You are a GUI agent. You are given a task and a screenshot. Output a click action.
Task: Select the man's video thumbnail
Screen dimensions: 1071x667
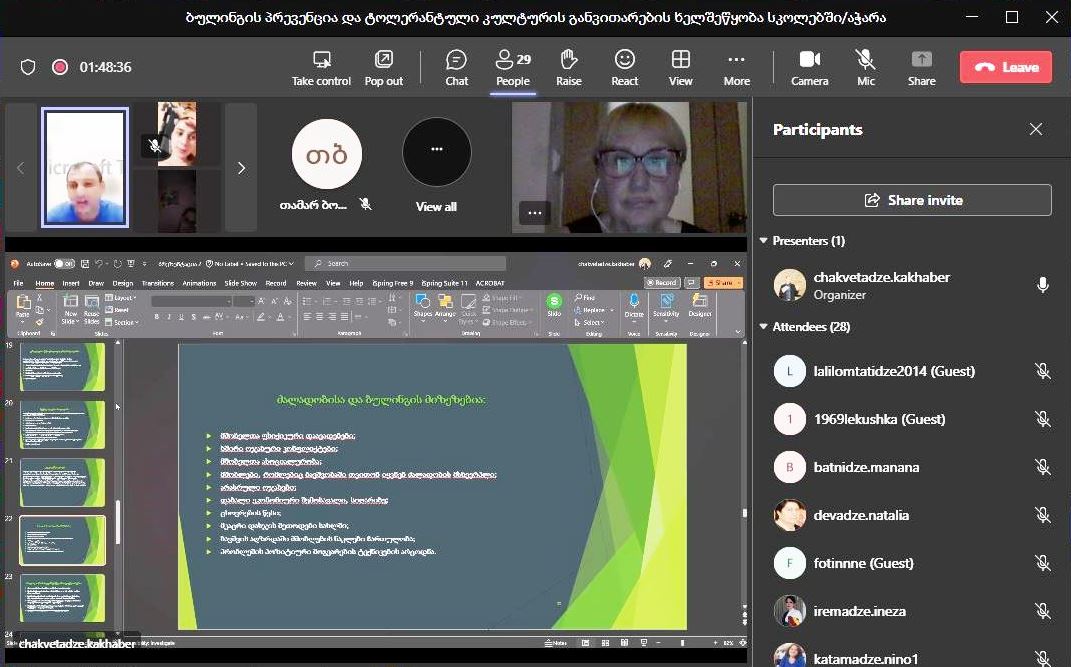coord(85,167)
